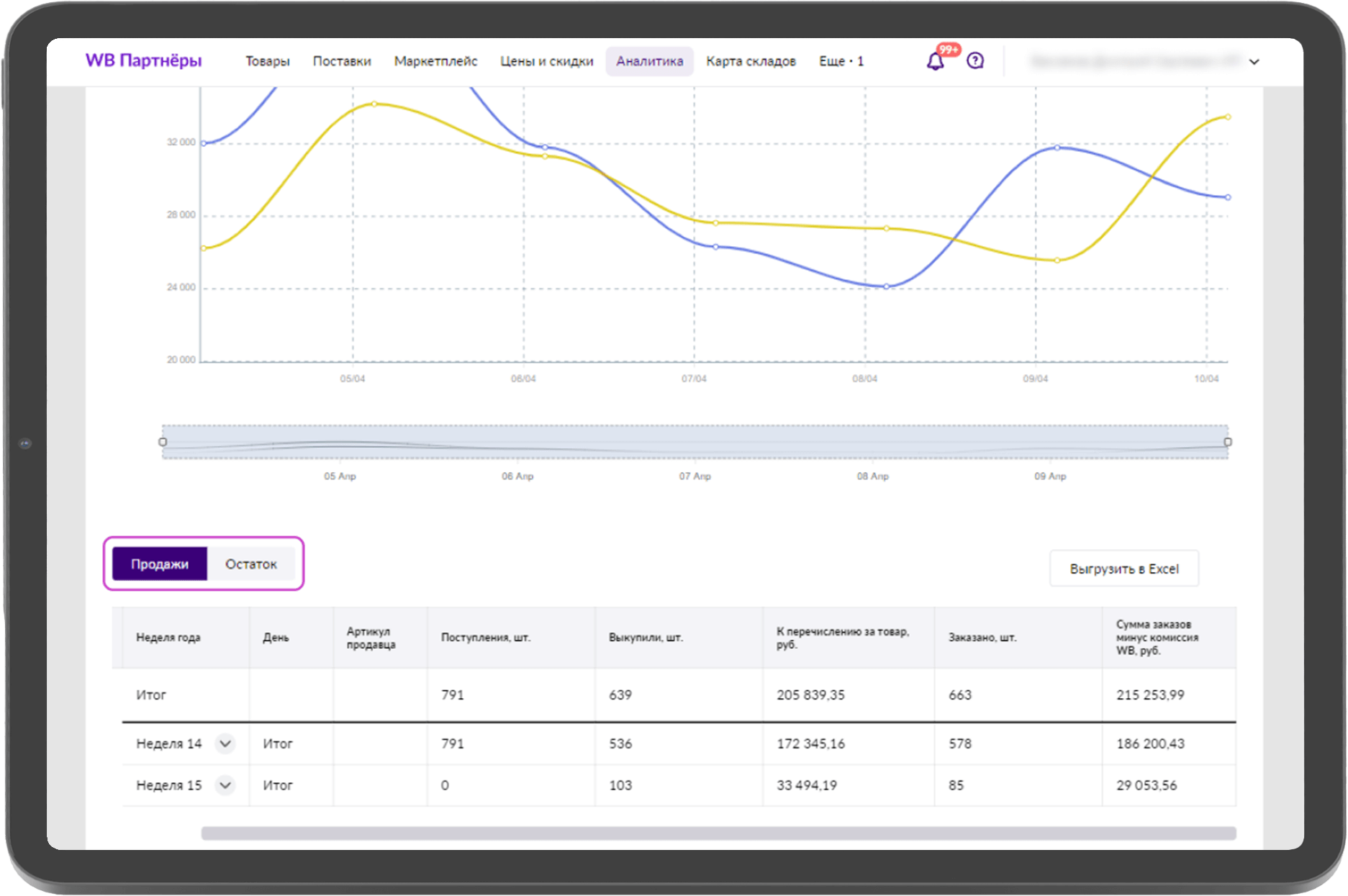
Task: Open the Еще • 1 menu
Action: click(x=841, y=61)
